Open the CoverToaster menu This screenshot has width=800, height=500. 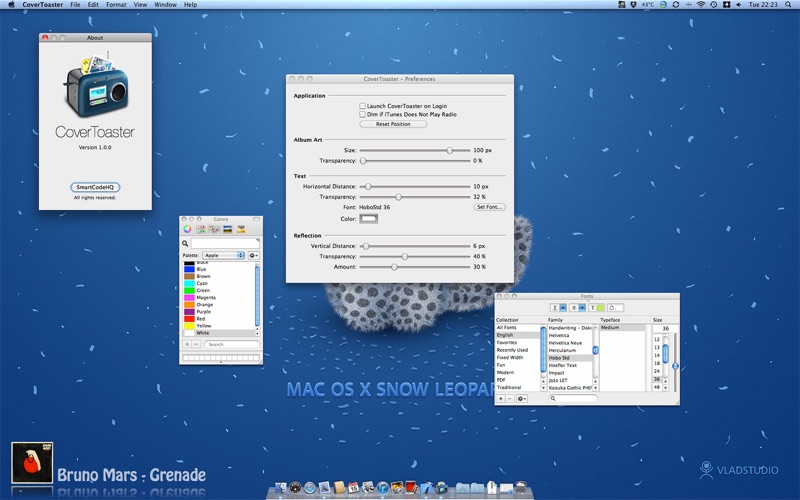click(42, 5)
